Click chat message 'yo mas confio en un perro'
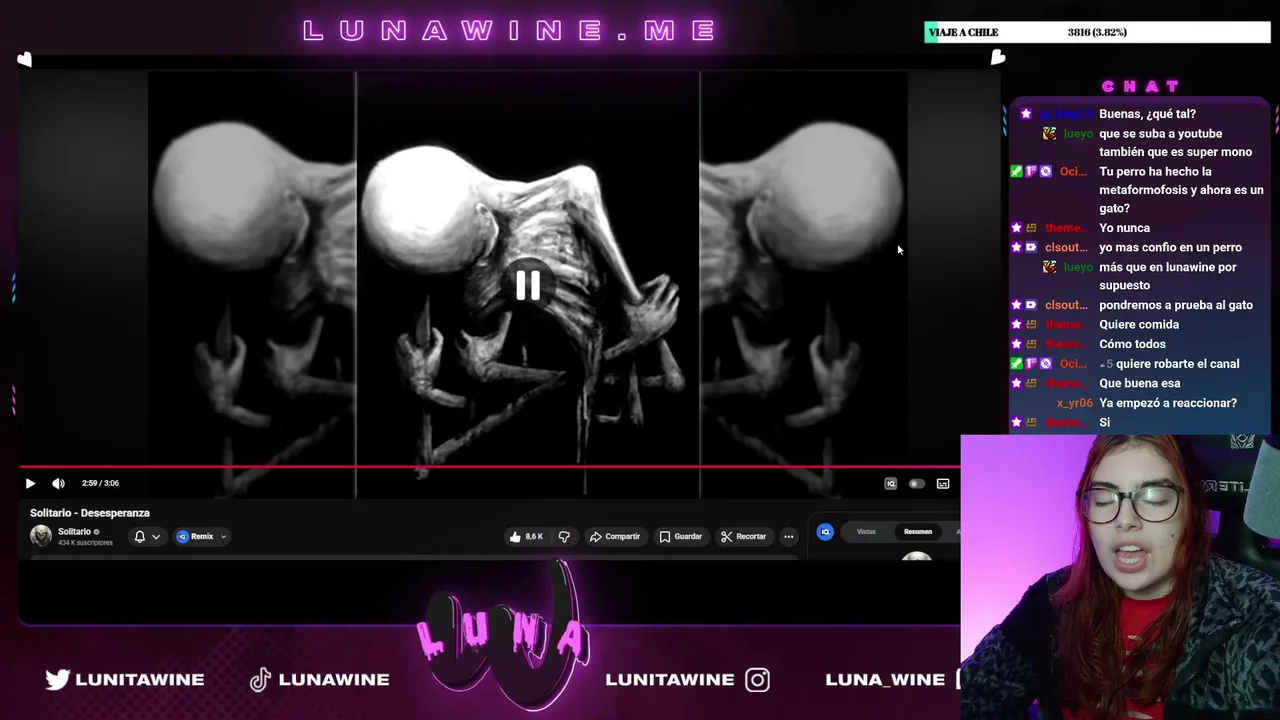This screenshot has height=720, width=1280. point(1170,248)
